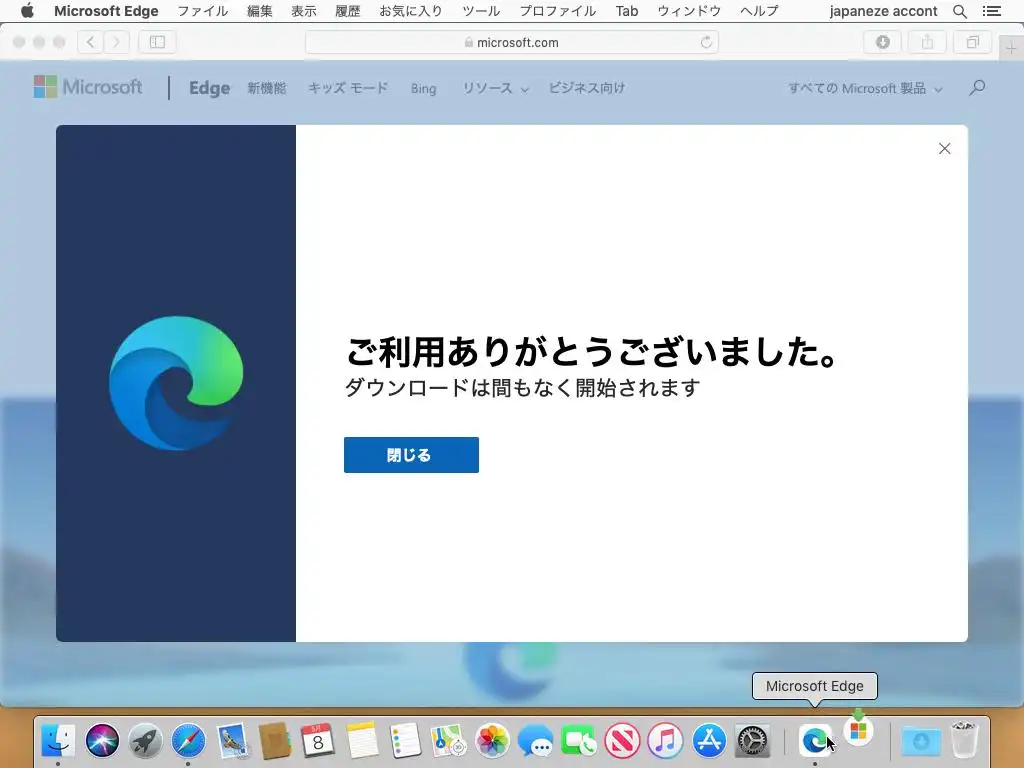Screen dimensions: 1024x768
Task: Go back with browser back arrow
Action: click(x=91, y=42)
